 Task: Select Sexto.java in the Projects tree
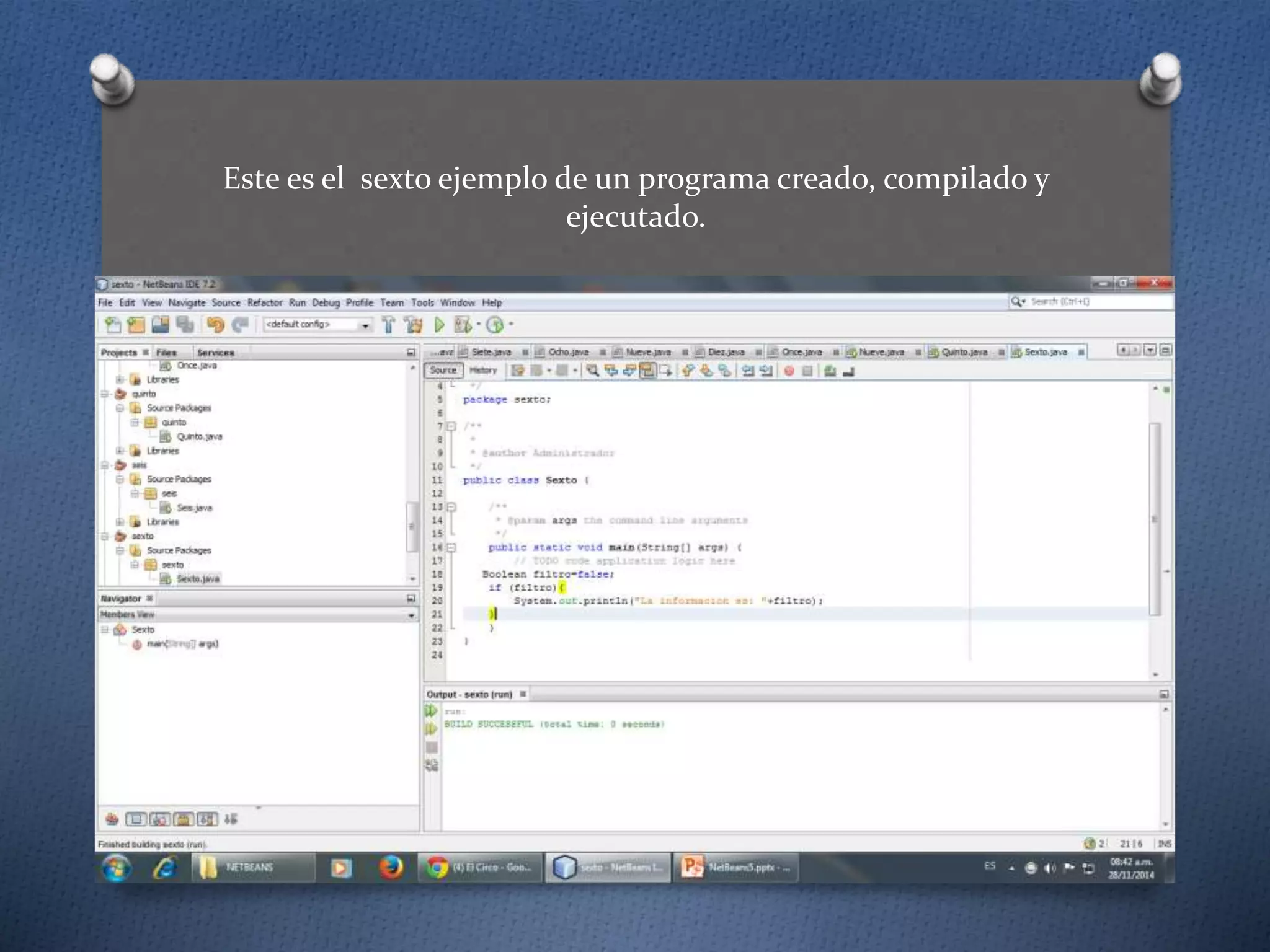pyautogui.click(x=198, y=579)
